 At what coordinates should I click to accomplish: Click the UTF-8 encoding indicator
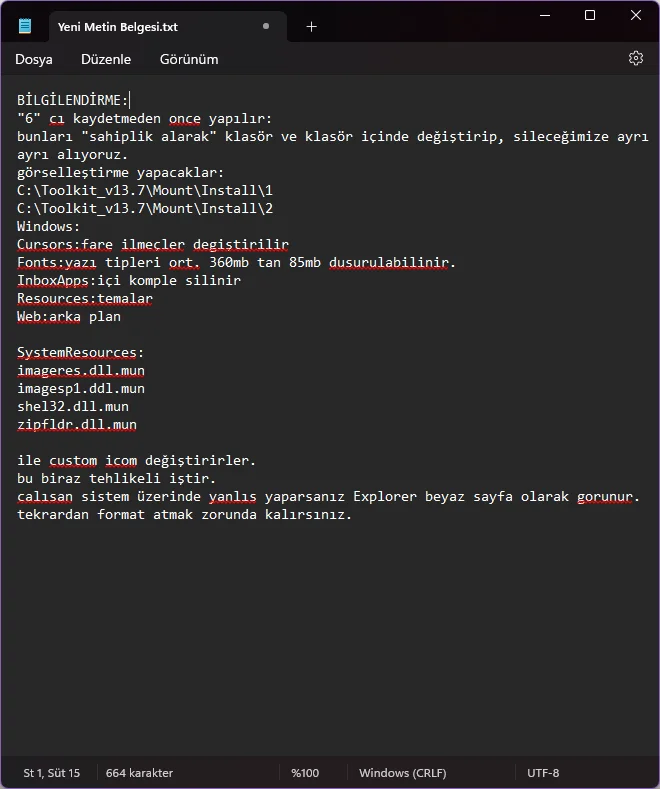click(x=543, y=773)
